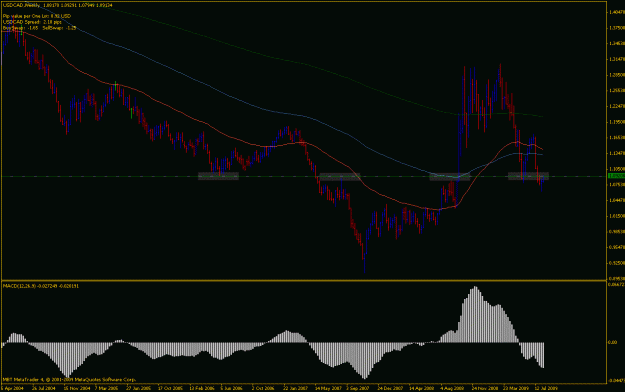
Task: Click the BuySwap SellSwap info line
Action: (x=39, y=28)
